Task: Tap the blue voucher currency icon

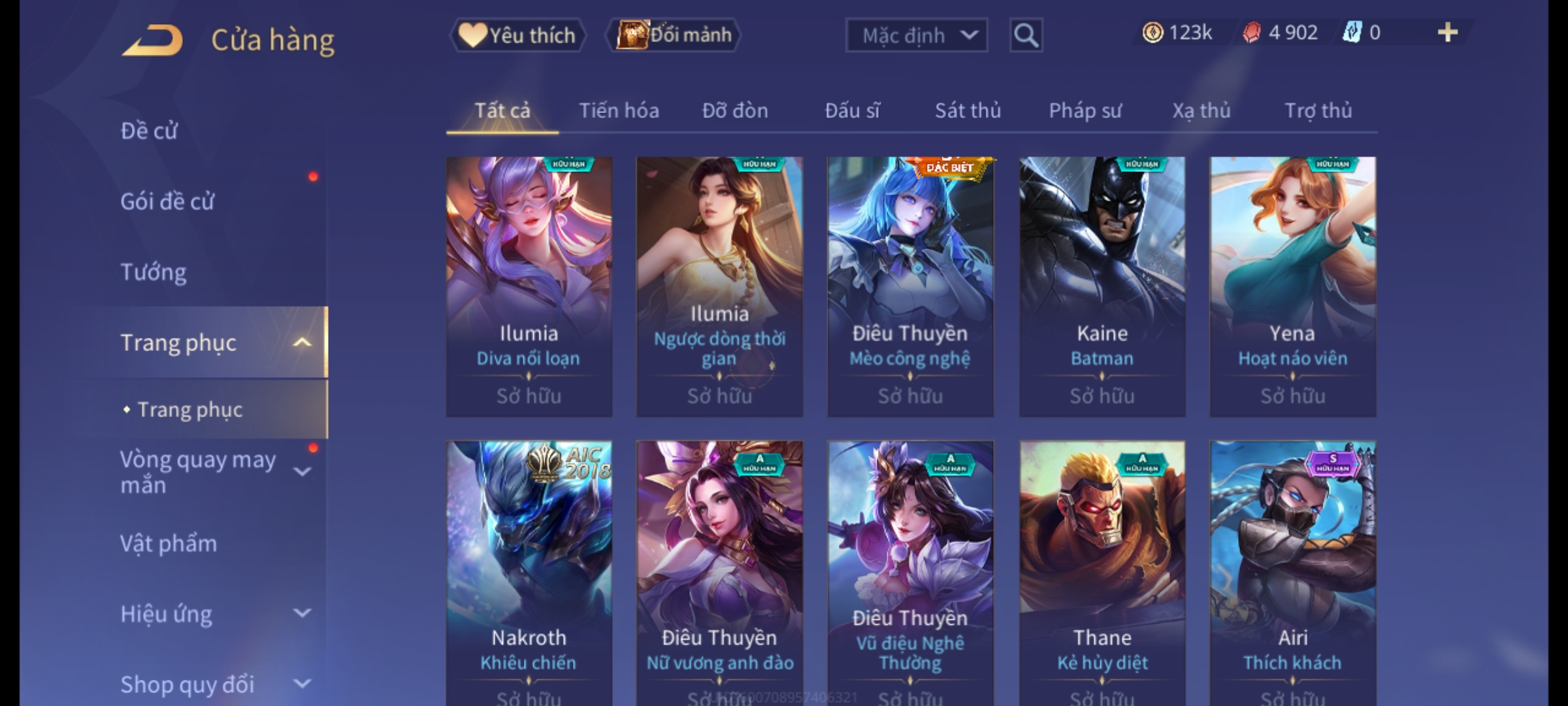Action: (x=1352, y=33)
